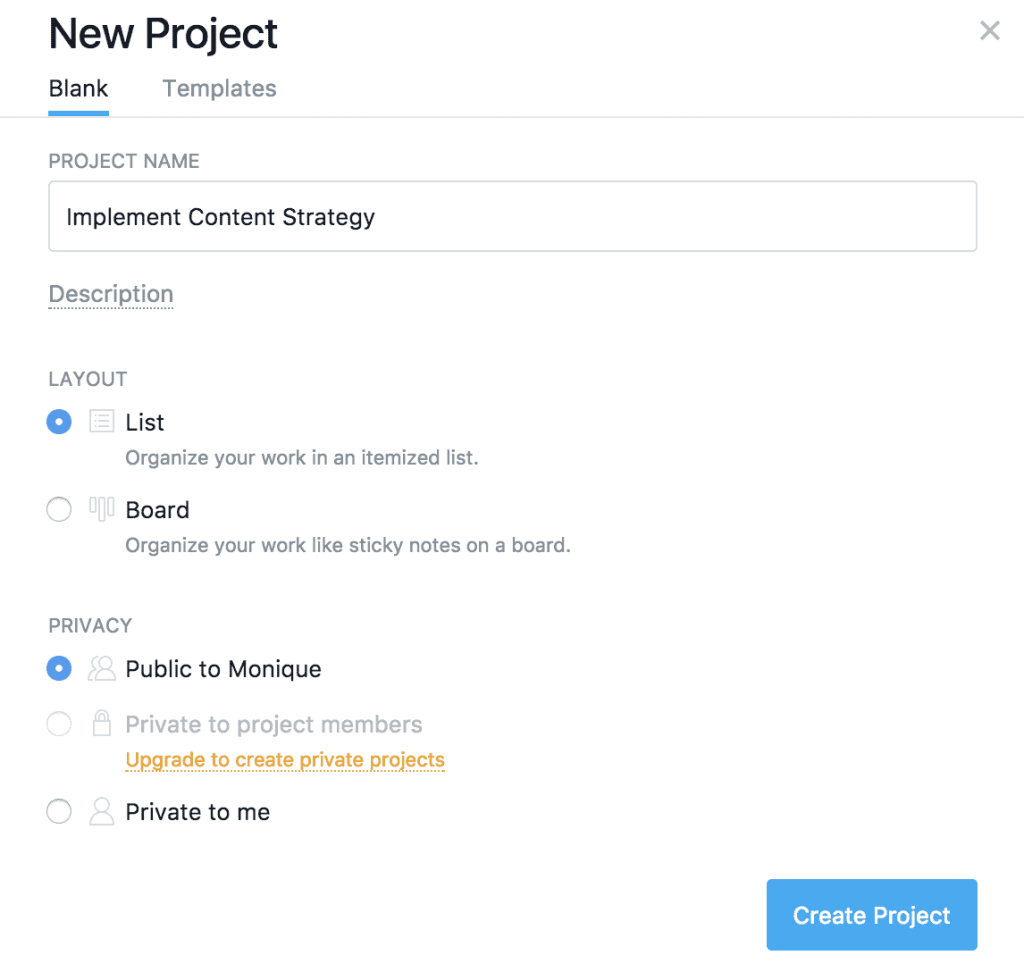
Task: Select the Board layout radio button
Action: tap(59, 510)
